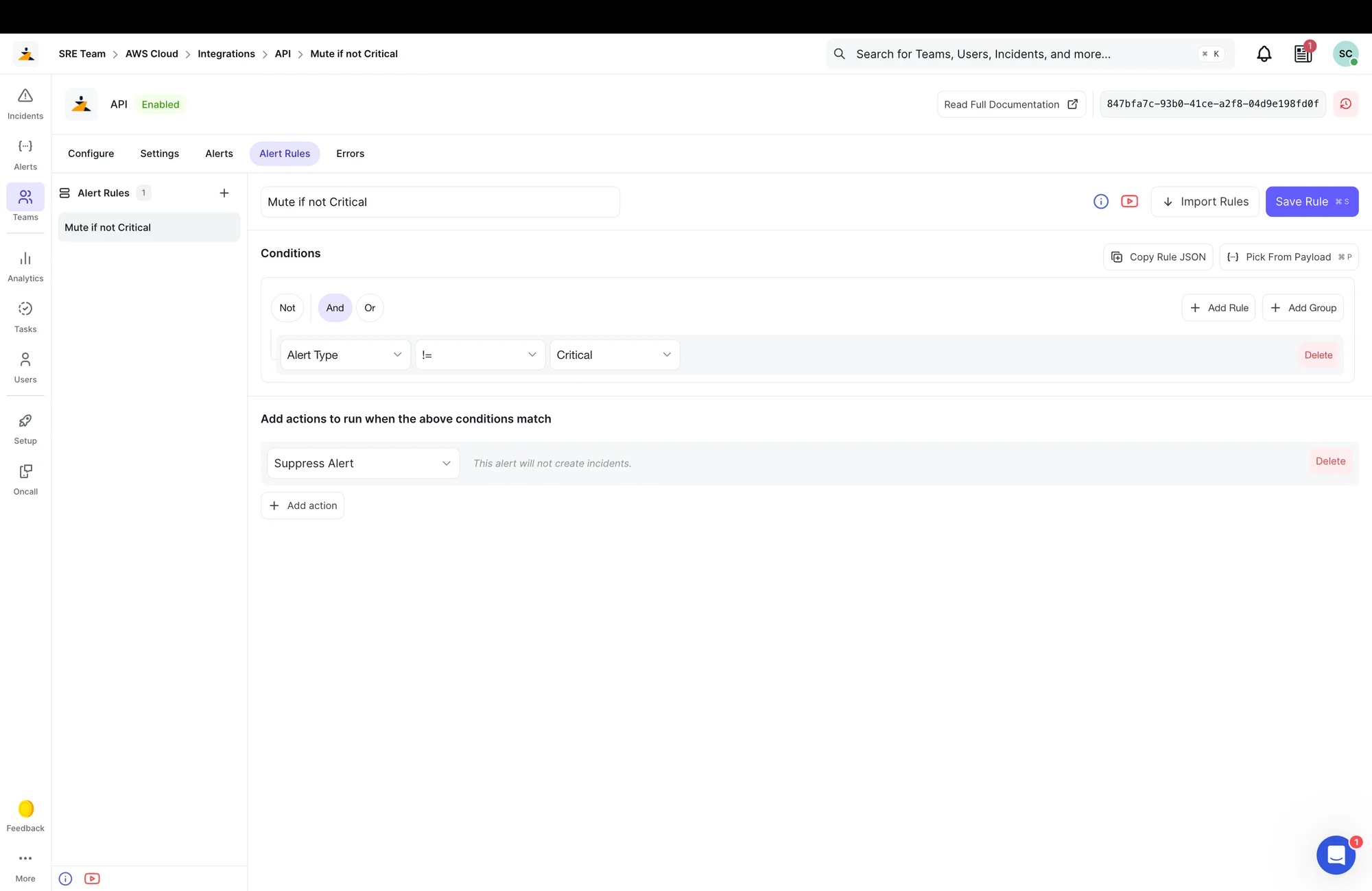
Task: Click API in the breadcrumb
Action: 283,54
